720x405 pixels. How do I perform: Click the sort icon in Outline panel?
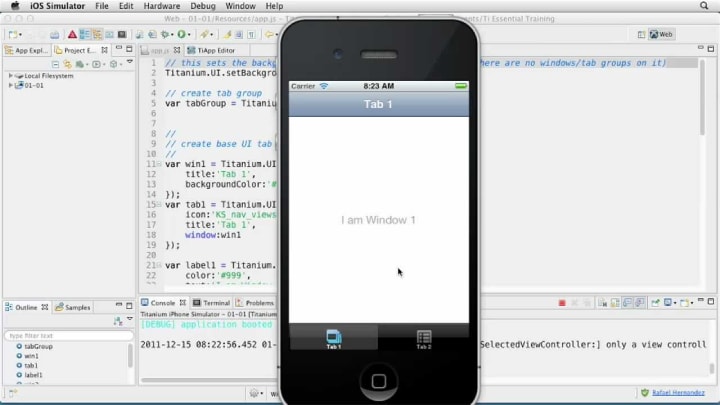coord(117,320)
